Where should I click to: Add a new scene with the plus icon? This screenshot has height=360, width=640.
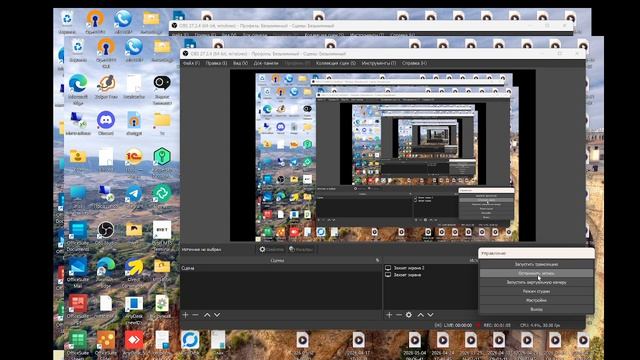185,315
